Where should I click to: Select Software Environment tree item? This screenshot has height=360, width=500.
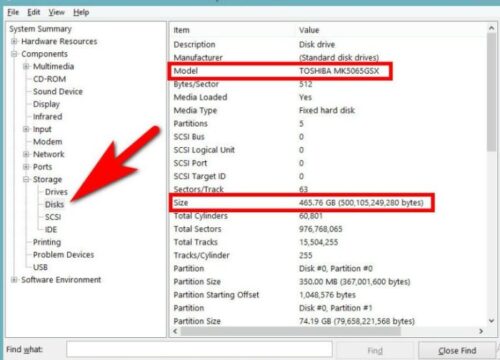(61, 280)
